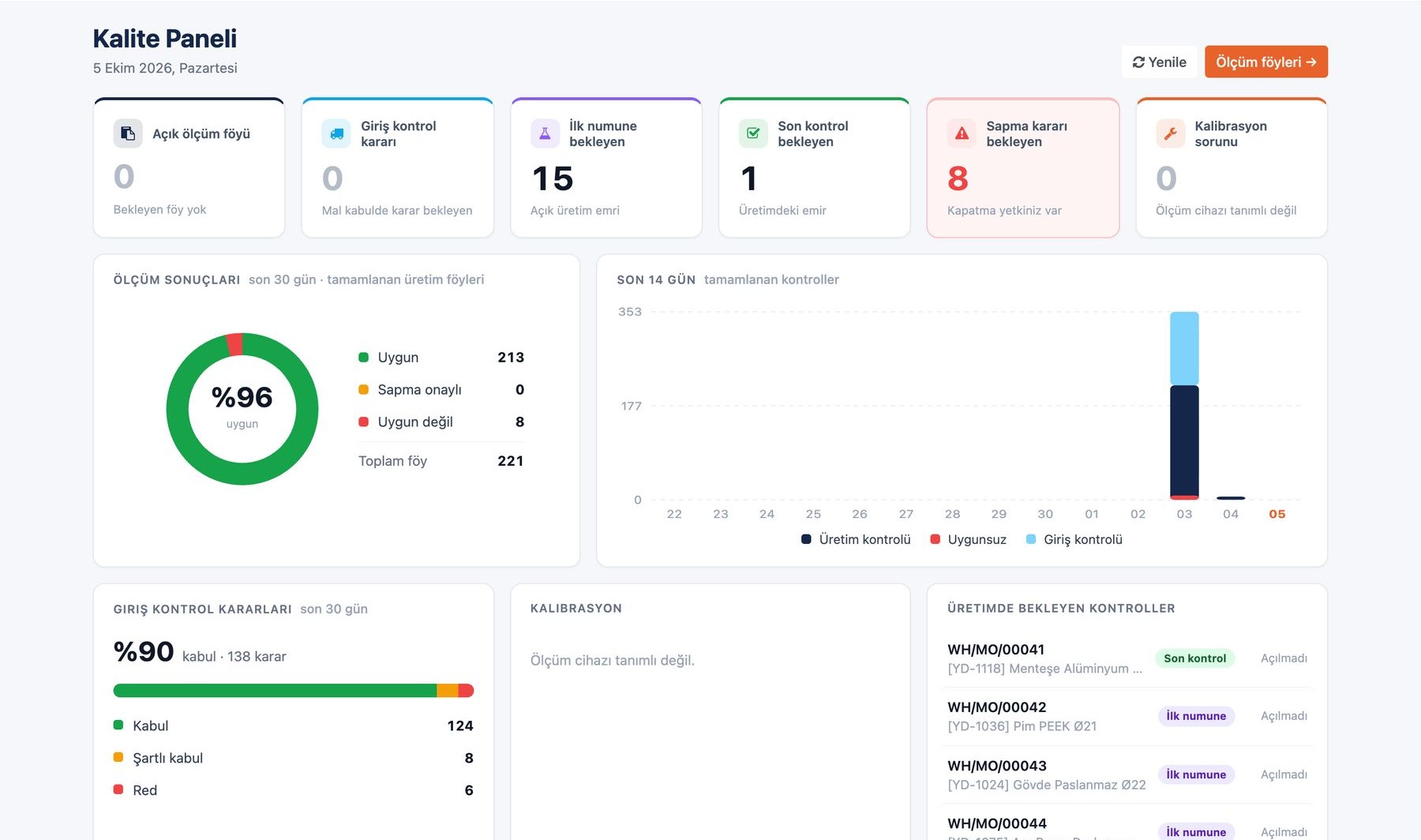
Task: Select the '15' İlk numune count
Action: pyautogui.click(x=553, y=178)
